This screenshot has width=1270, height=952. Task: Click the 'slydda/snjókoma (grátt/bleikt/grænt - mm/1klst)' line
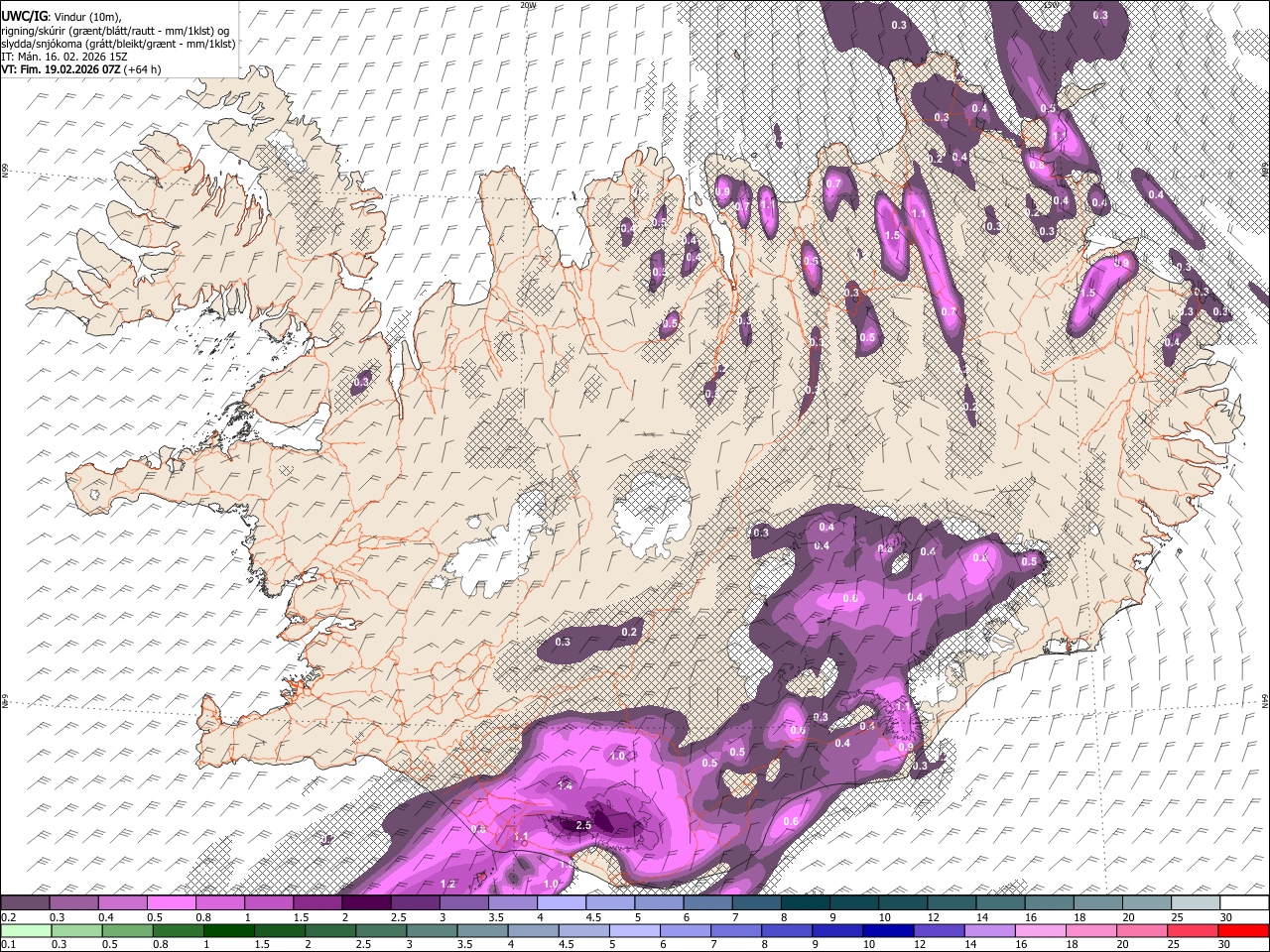click(118, 44)
